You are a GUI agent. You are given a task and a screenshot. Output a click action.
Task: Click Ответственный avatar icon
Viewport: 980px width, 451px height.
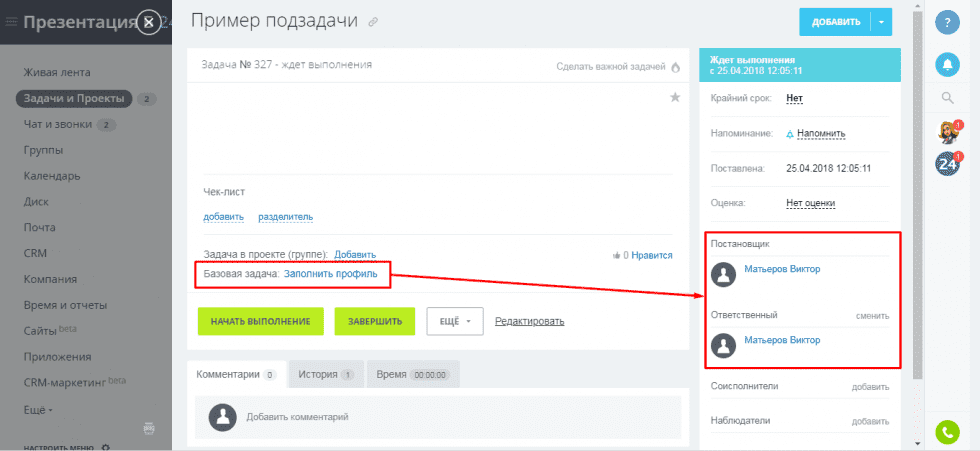pyautogui.click(x=724, y=345)
